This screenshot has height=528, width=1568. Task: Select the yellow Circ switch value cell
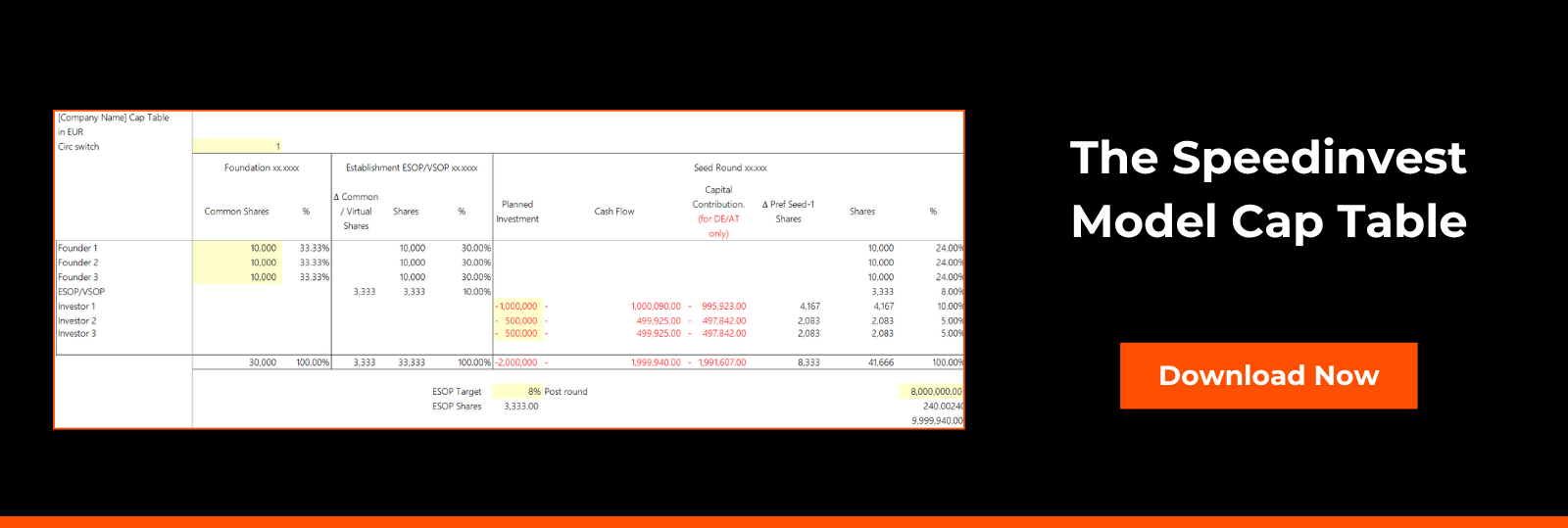[x=237, y=147]
